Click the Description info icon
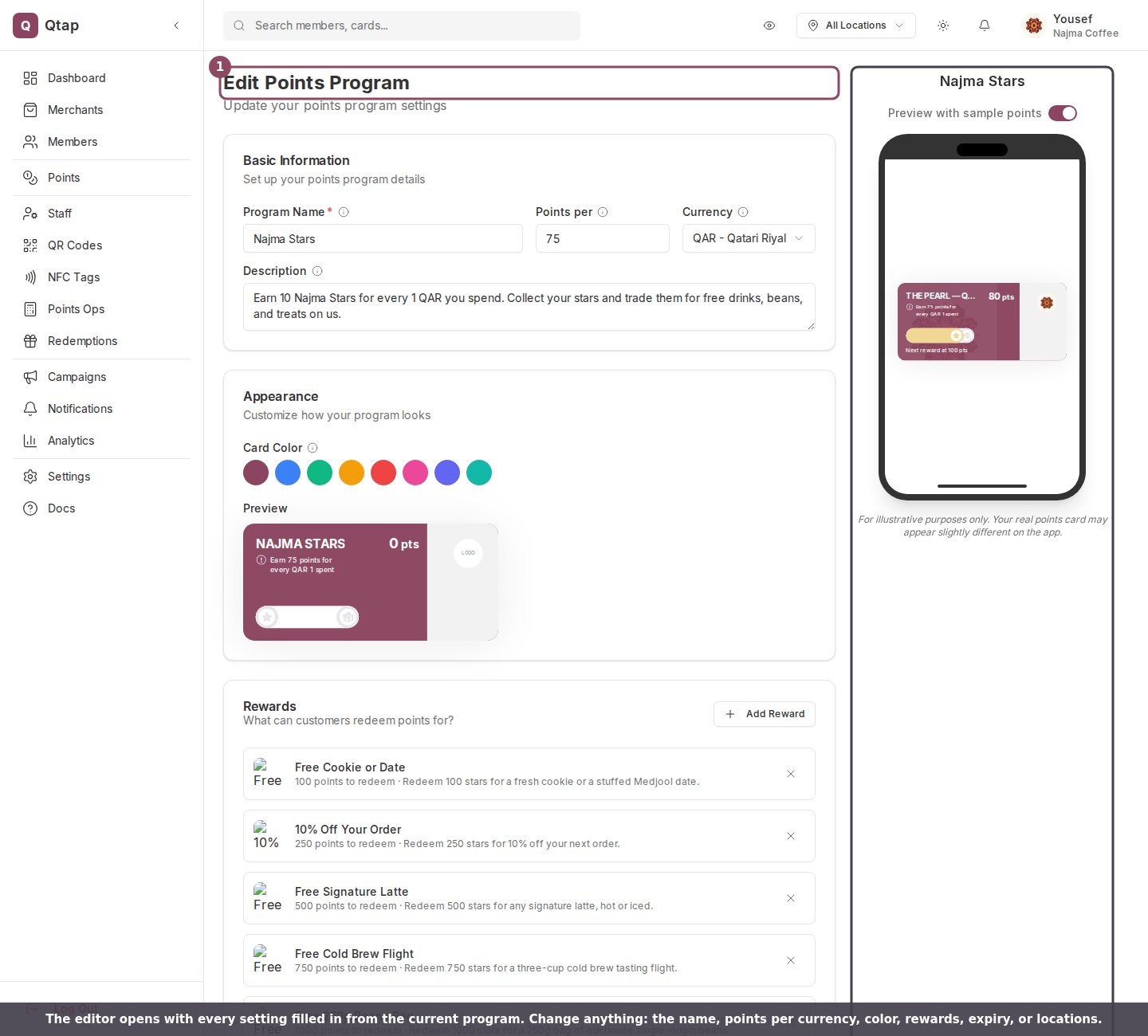Image resolution: width=1148 pixels, height=1036 pixels. pyautogui.click(x=317, y=271)
